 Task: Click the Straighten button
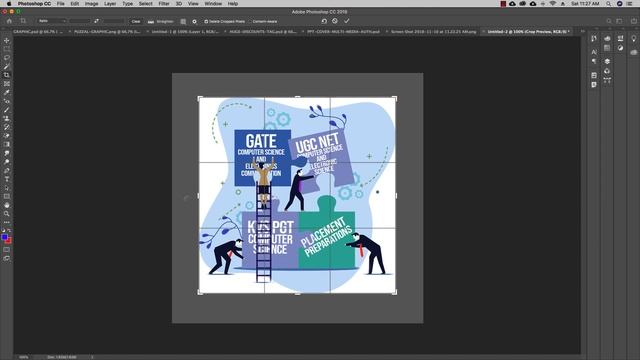161,21
